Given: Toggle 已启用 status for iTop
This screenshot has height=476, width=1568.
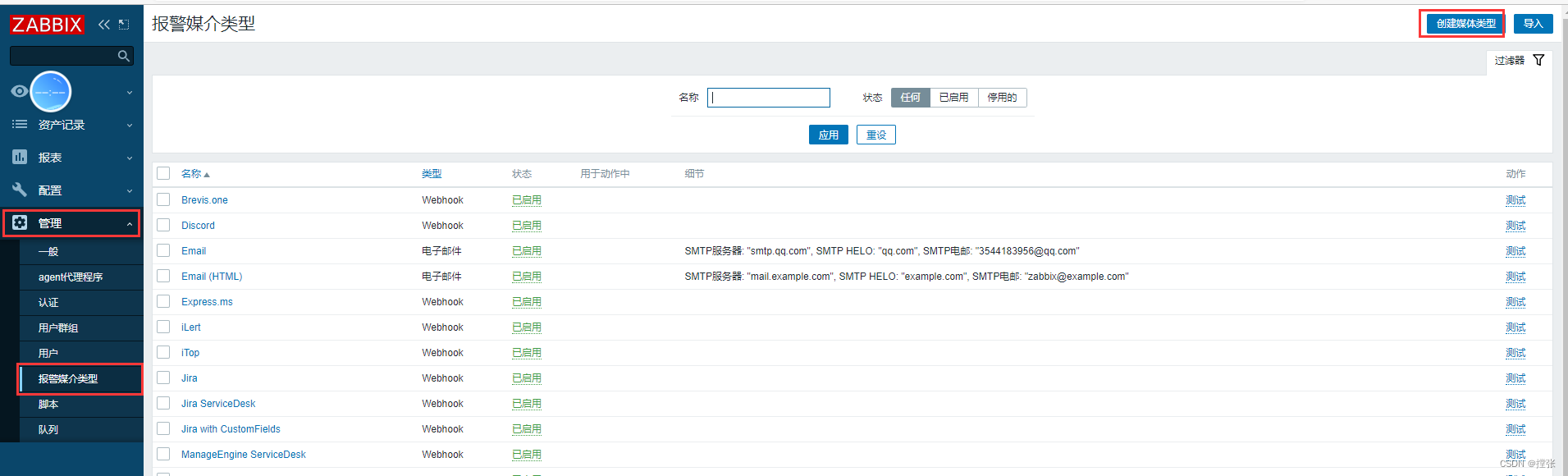Looking at the screenshot, I should tap(527, 353).
